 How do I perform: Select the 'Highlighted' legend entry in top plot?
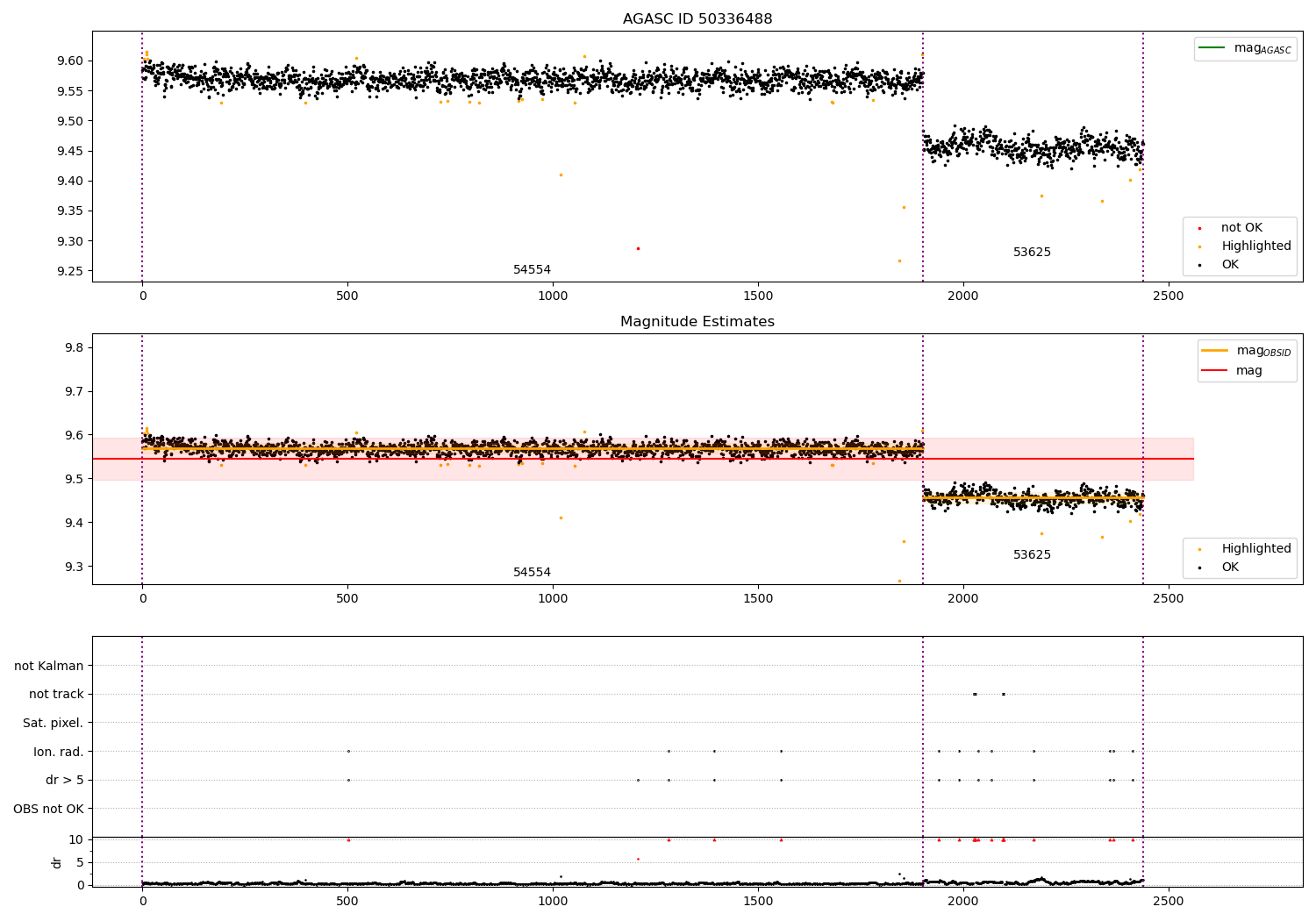[x=1256, y=246]
